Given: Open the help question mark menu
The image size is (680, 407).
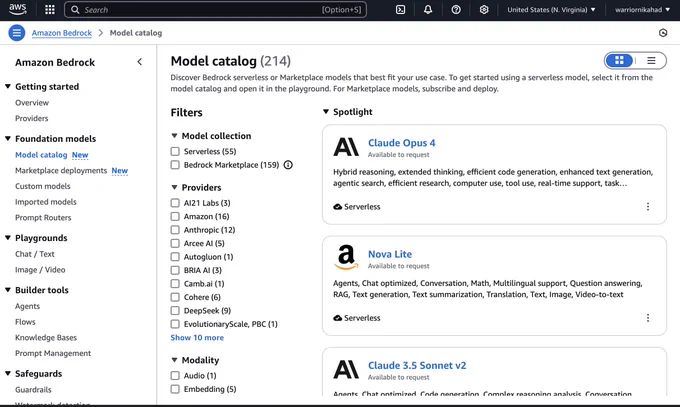Looking at the screenshot, I should click(456, 10).
